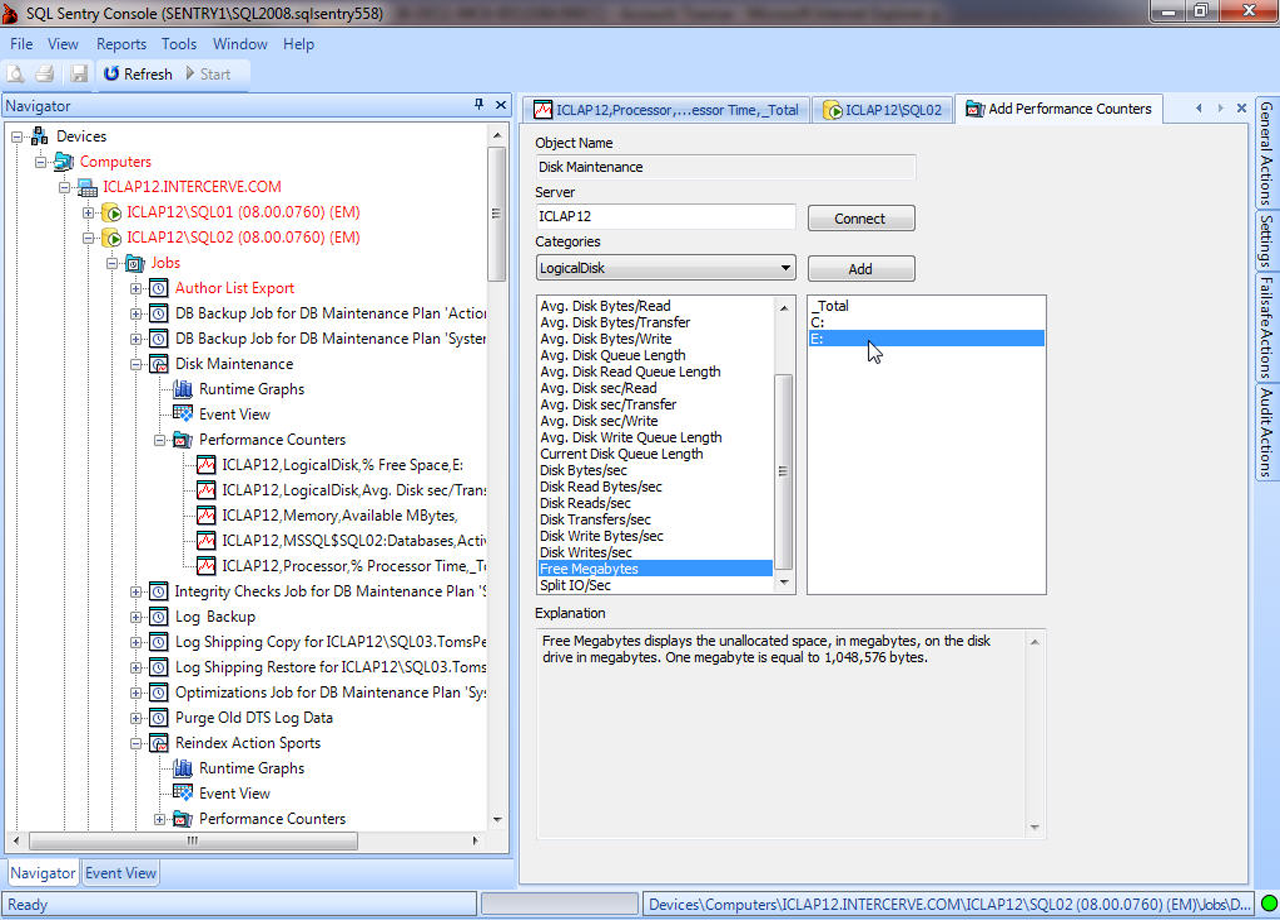This screenshot has width=1280, height=920.
Task: Click Event View icon under Disk Maintenance
Action: pos(182,414)
